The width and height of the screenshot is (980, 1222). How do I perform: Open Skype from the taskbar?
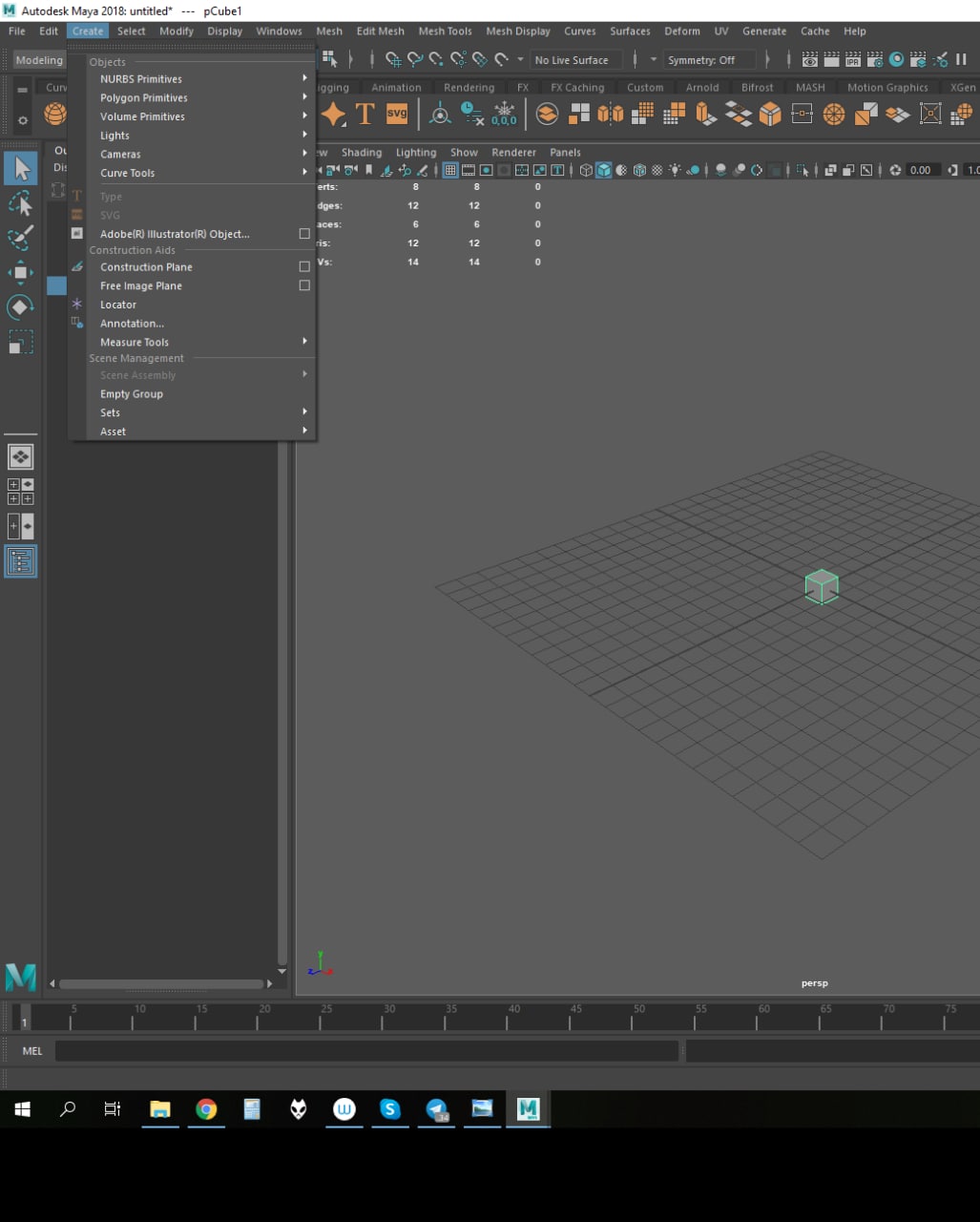click(389, 1108)
